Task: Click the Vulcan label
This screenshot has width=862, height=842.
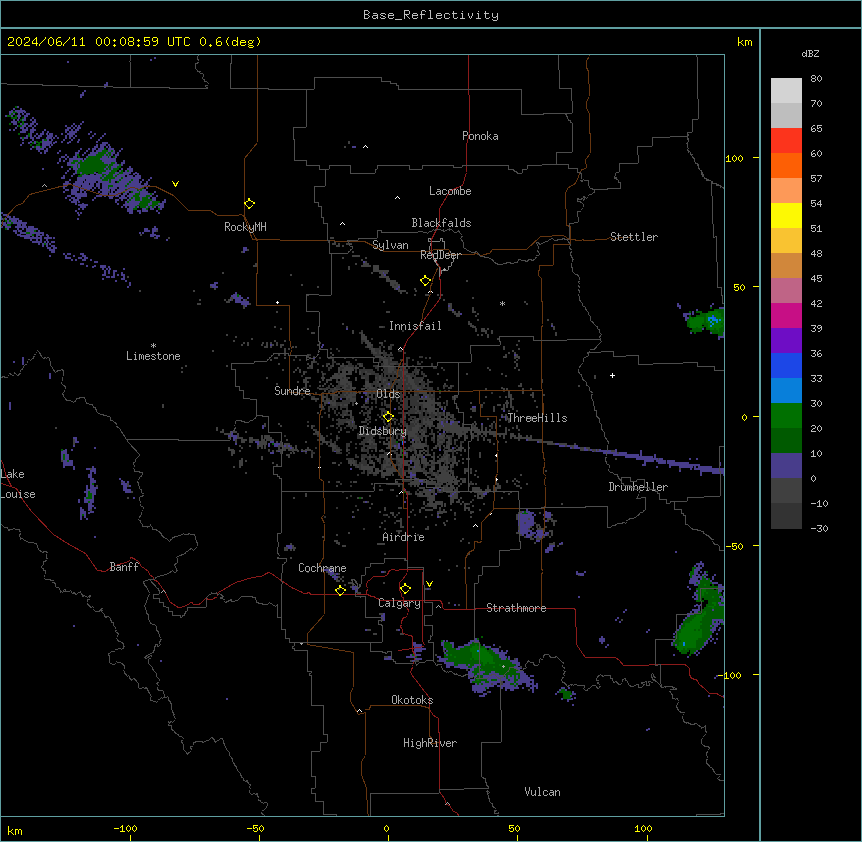Action: [542, 792]
